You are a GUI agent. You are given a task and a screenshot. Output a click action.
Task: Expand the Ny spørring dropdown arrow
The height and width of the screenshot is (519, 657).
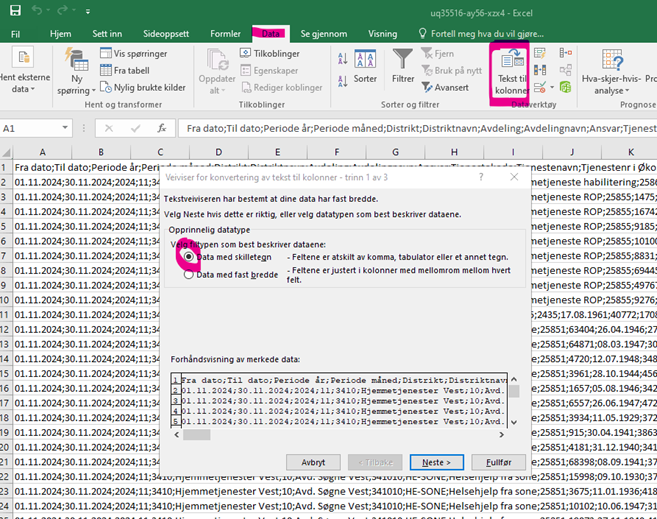tap(93, 90)
